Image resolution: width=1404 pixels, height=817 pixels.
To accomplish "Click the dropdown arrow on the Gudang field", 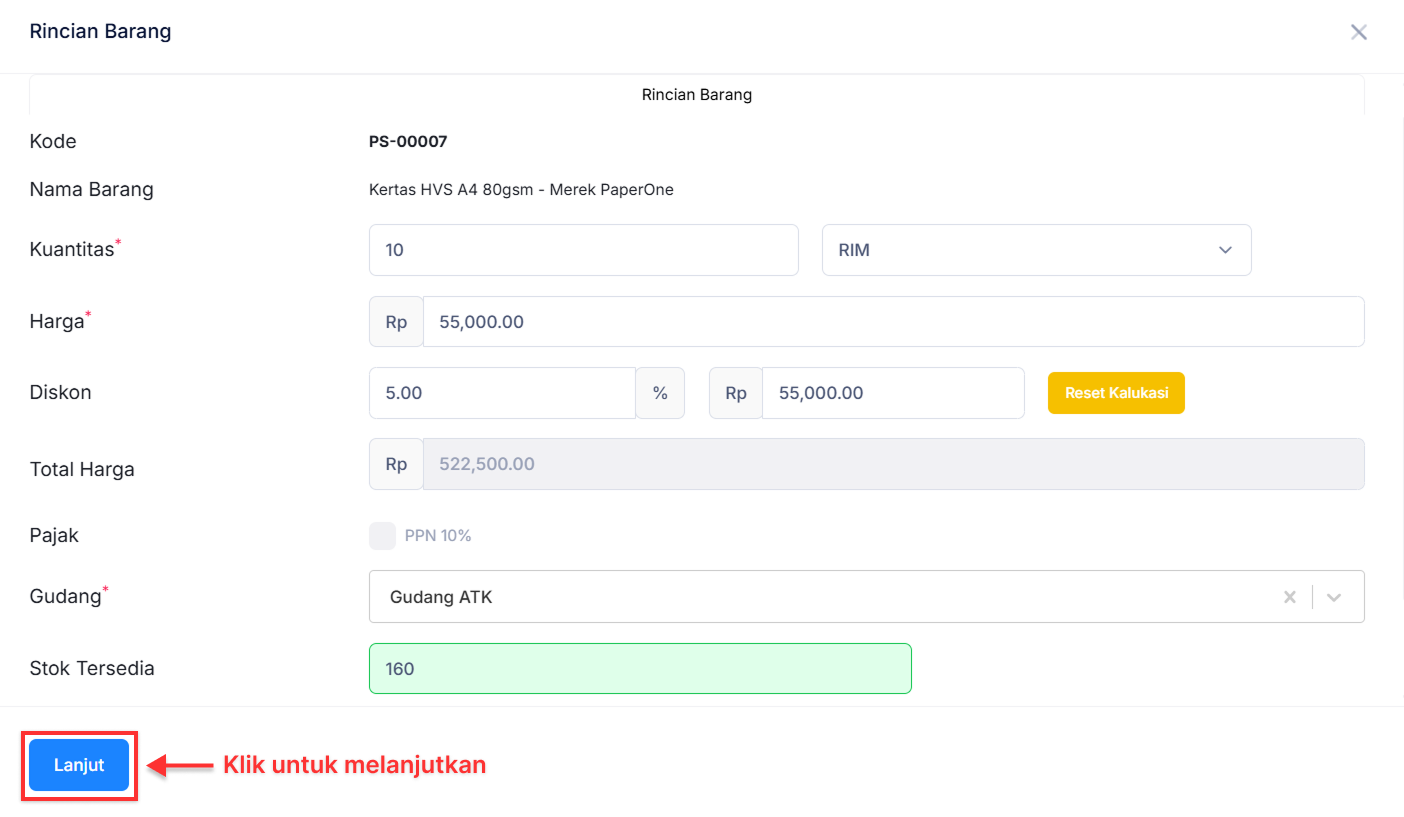I will 1334,596.
